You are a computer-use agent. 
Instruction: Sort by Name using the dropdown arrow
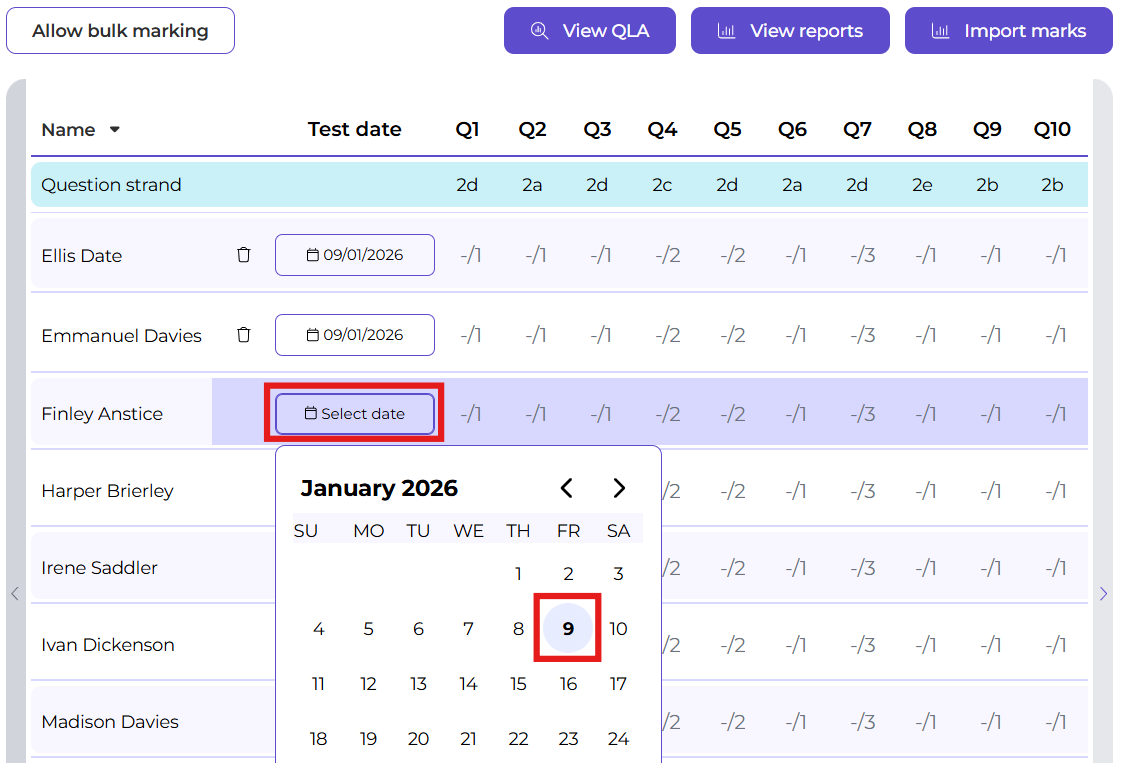click(115, 130)
